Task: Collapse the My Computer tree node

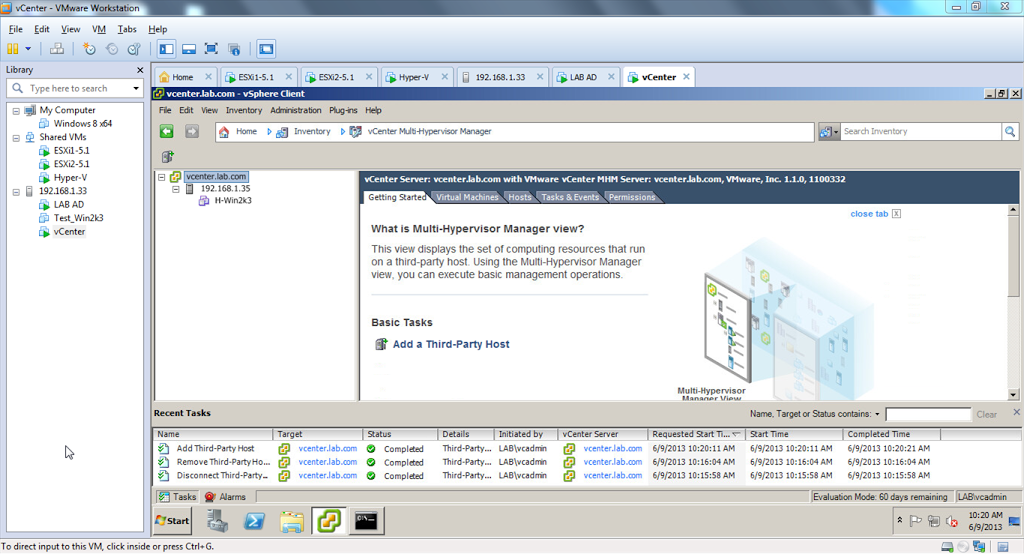Action: (x=16, y=111)
